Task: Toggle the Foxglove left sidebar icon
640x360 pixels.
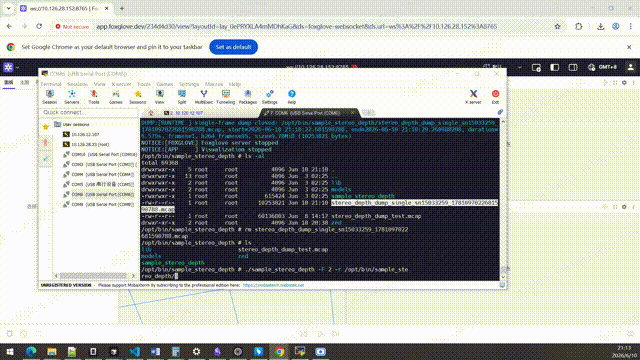Action: pyautogui.click(x=554, y=67)
